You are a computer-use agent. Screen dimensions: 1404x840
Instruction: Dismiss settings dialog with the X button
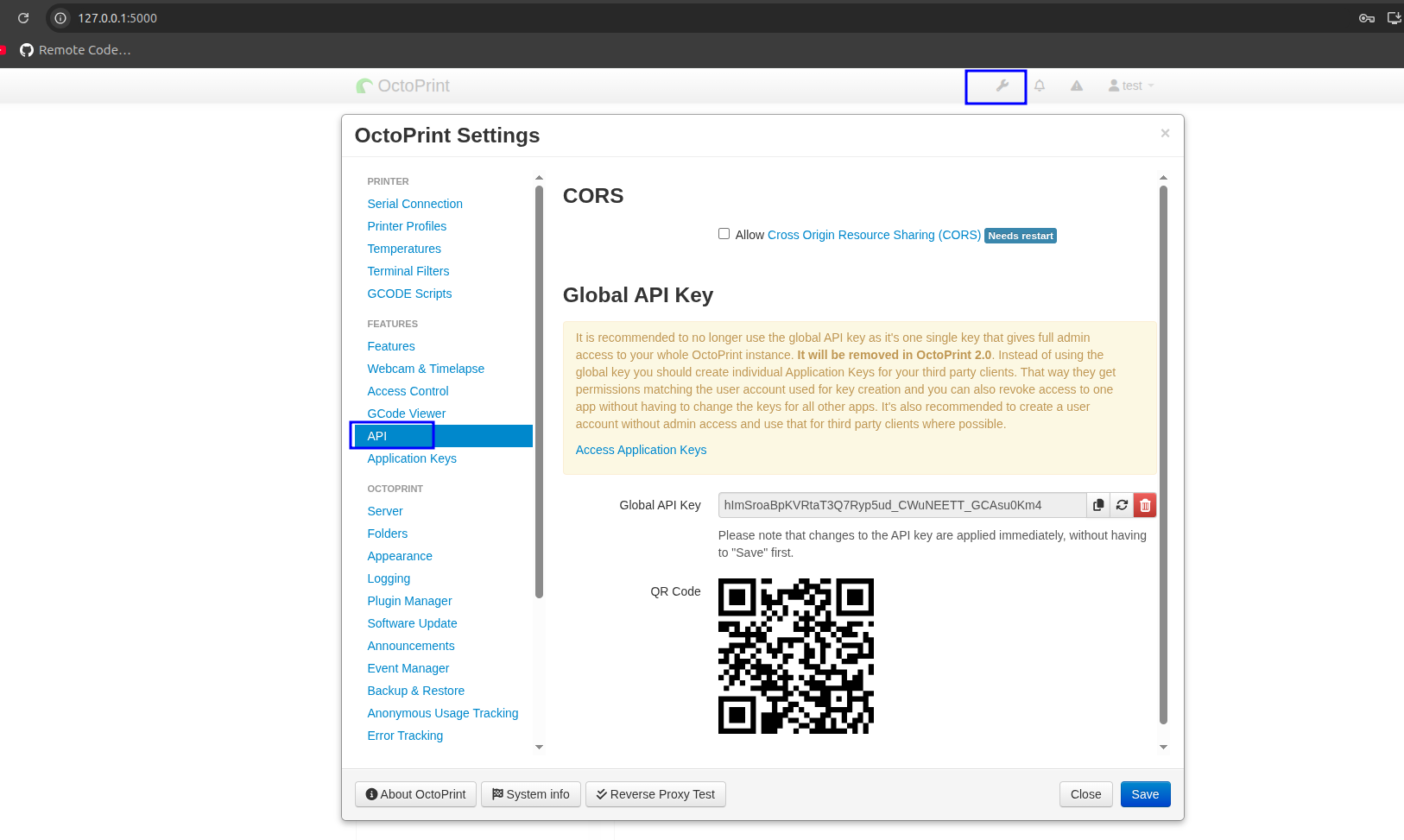(x=1165, y=133)
